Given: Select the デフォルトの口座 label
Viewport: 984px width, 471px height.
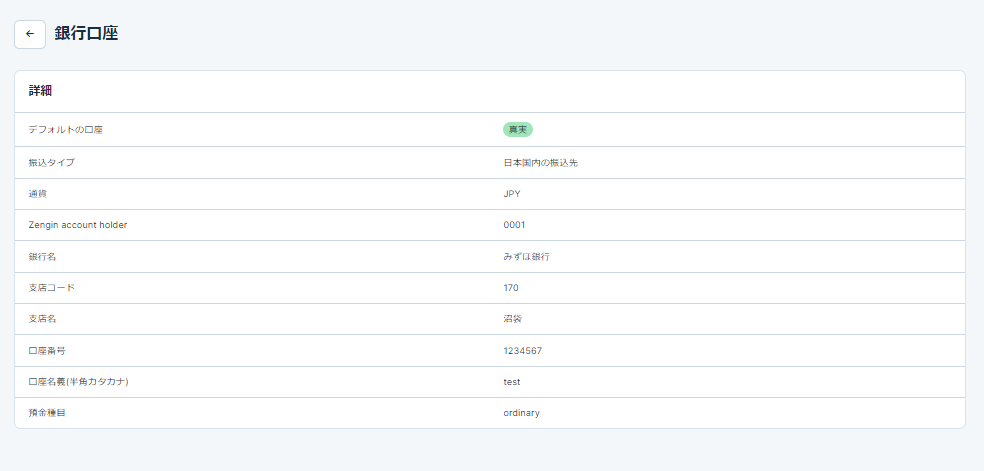Looking at the screenshot, I should (66, 130).
